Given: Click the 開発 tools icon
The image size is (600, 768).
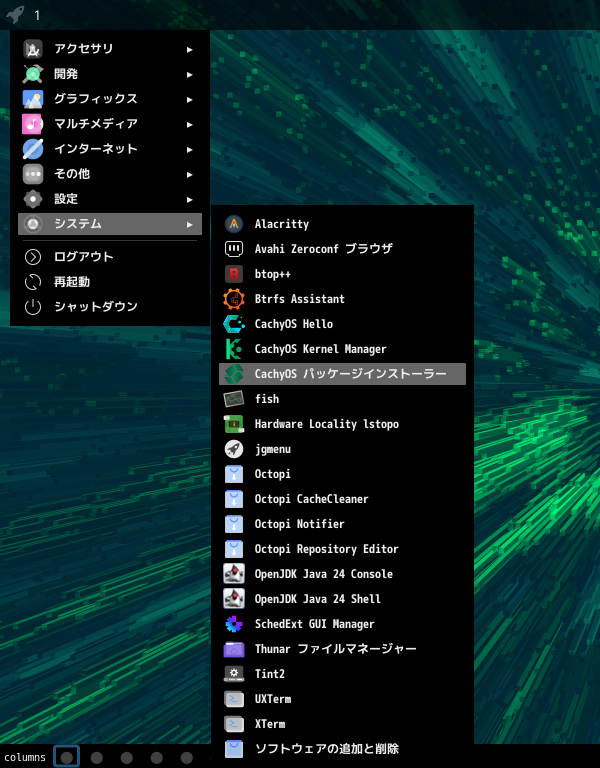Looking at the screenshot, I should point(33,74).
